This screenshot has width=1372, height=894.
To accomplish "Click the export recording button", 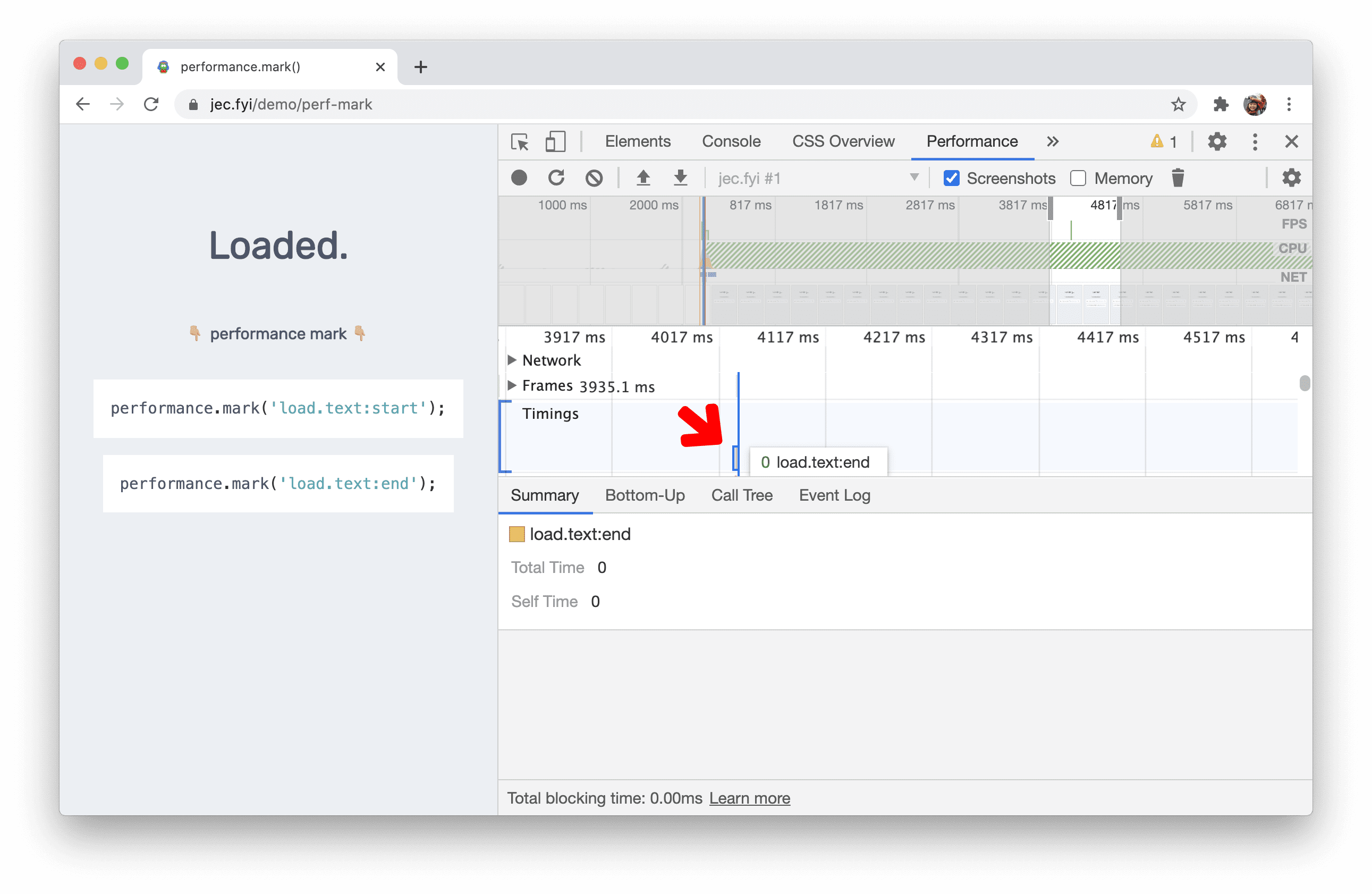I will point(681,178).
